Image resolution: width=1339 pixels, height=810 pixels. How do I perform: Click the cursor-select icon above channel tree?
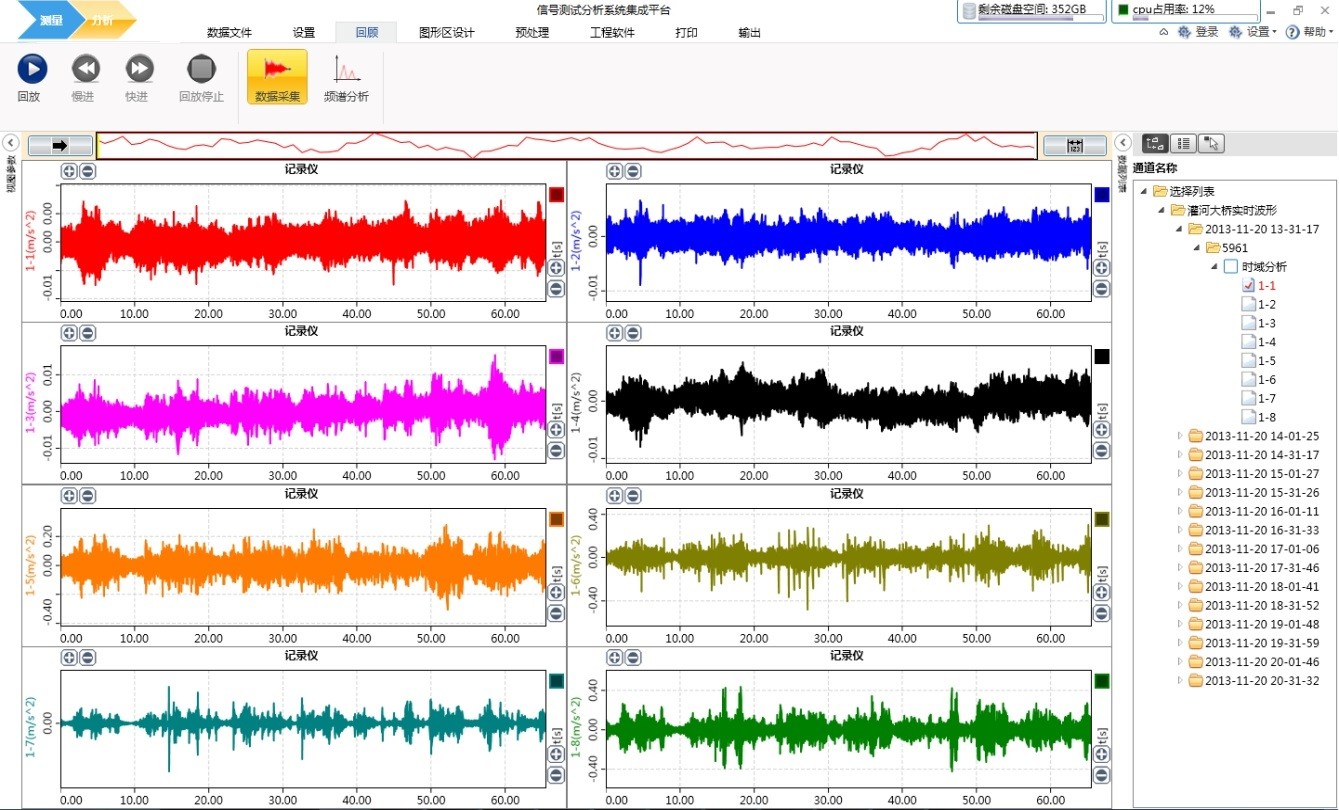pos(1211,144)
